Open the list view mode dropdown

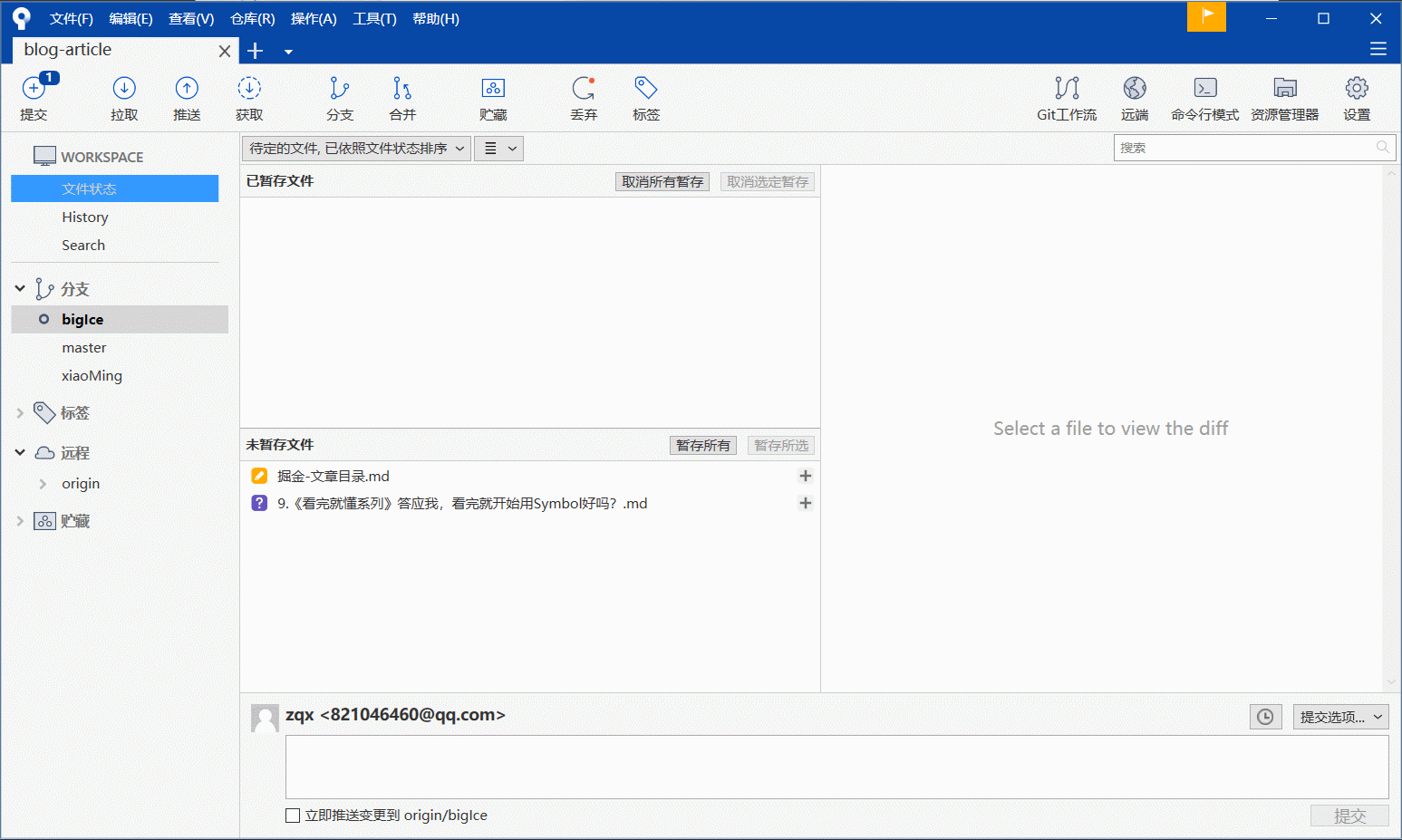(499, 149)
